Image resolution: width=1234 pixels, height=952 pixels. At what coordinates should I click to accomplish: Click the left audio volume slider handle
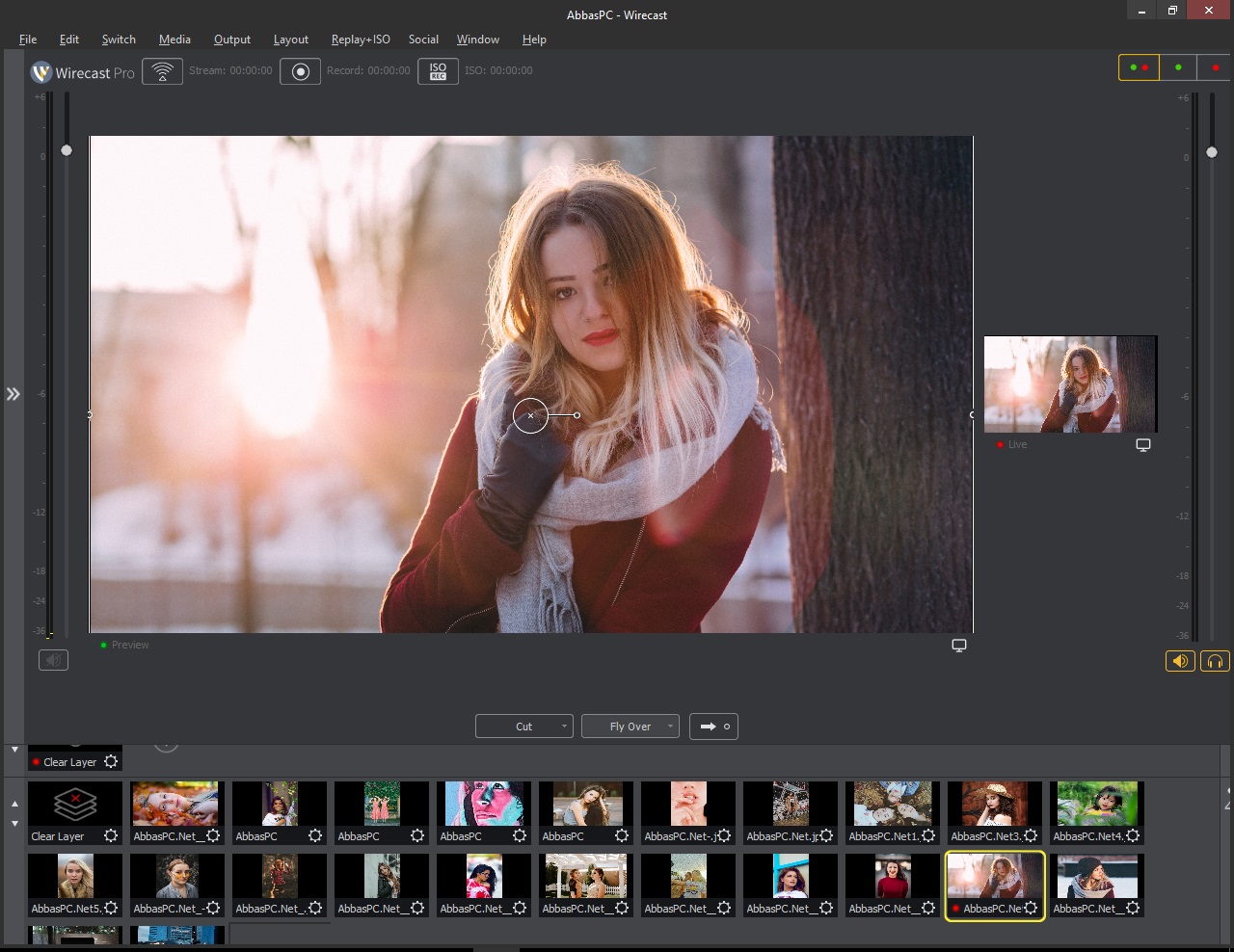[67, 150]
